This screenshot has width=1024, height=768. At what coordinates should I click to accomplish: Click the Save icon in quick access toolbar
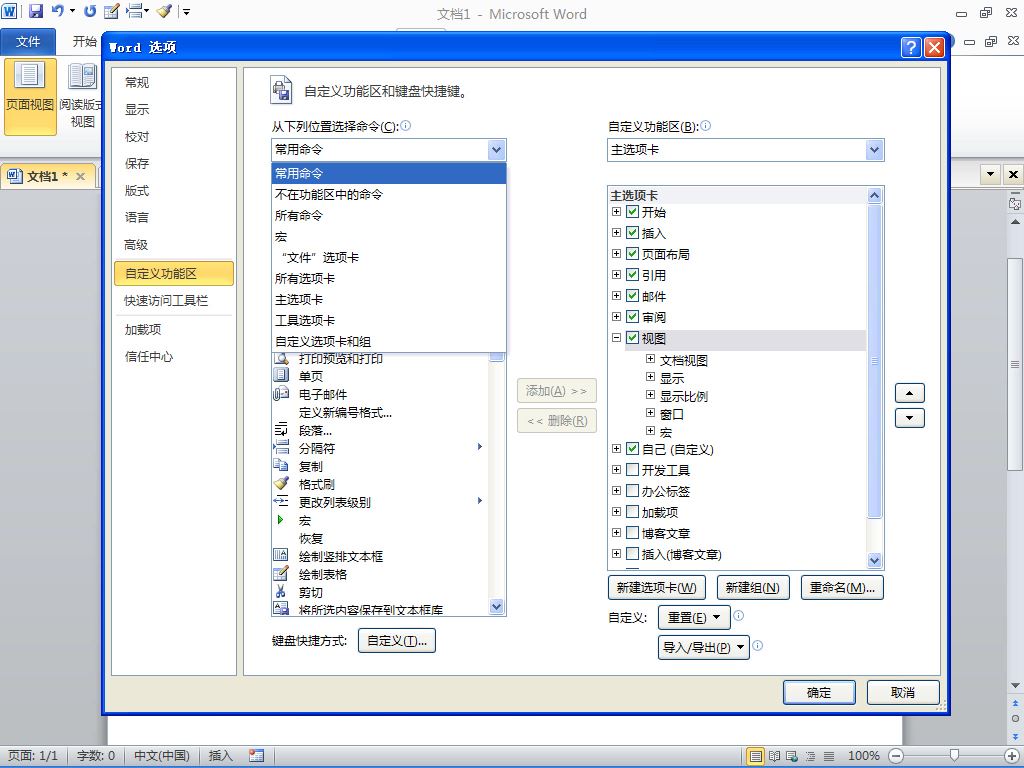pos(36,11)
